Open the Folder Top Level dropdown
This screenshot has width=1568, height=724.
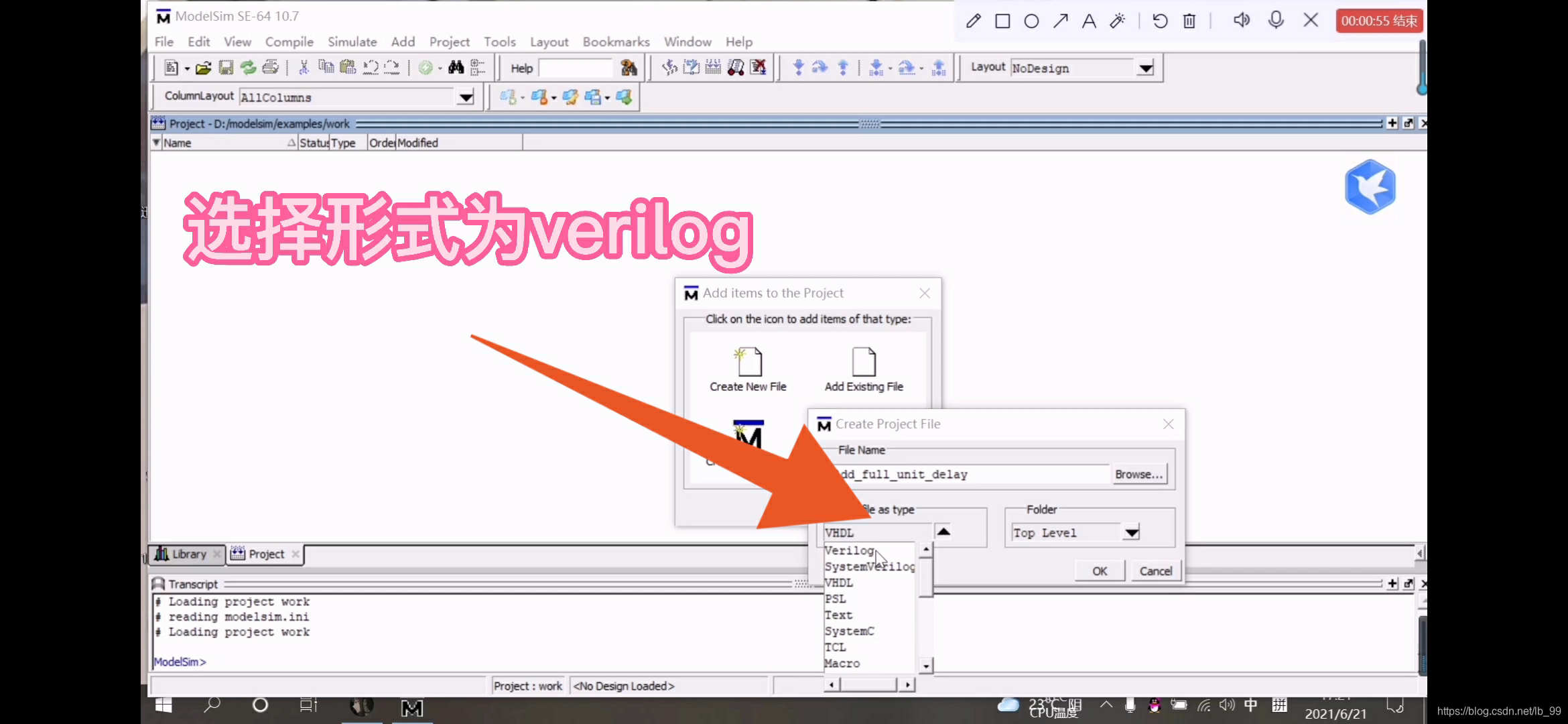tap(1132, 533)
